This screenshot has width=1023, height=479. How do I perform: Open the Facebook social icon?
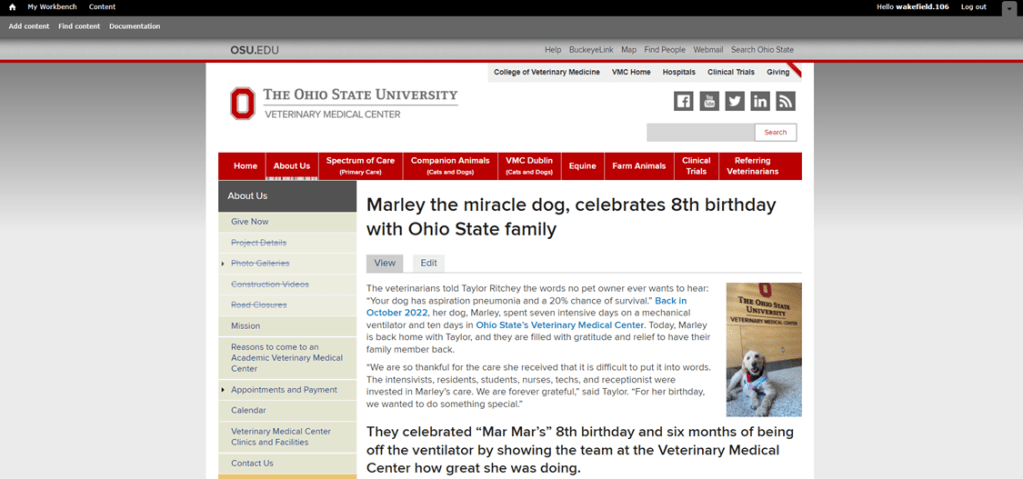coord(684,101)
